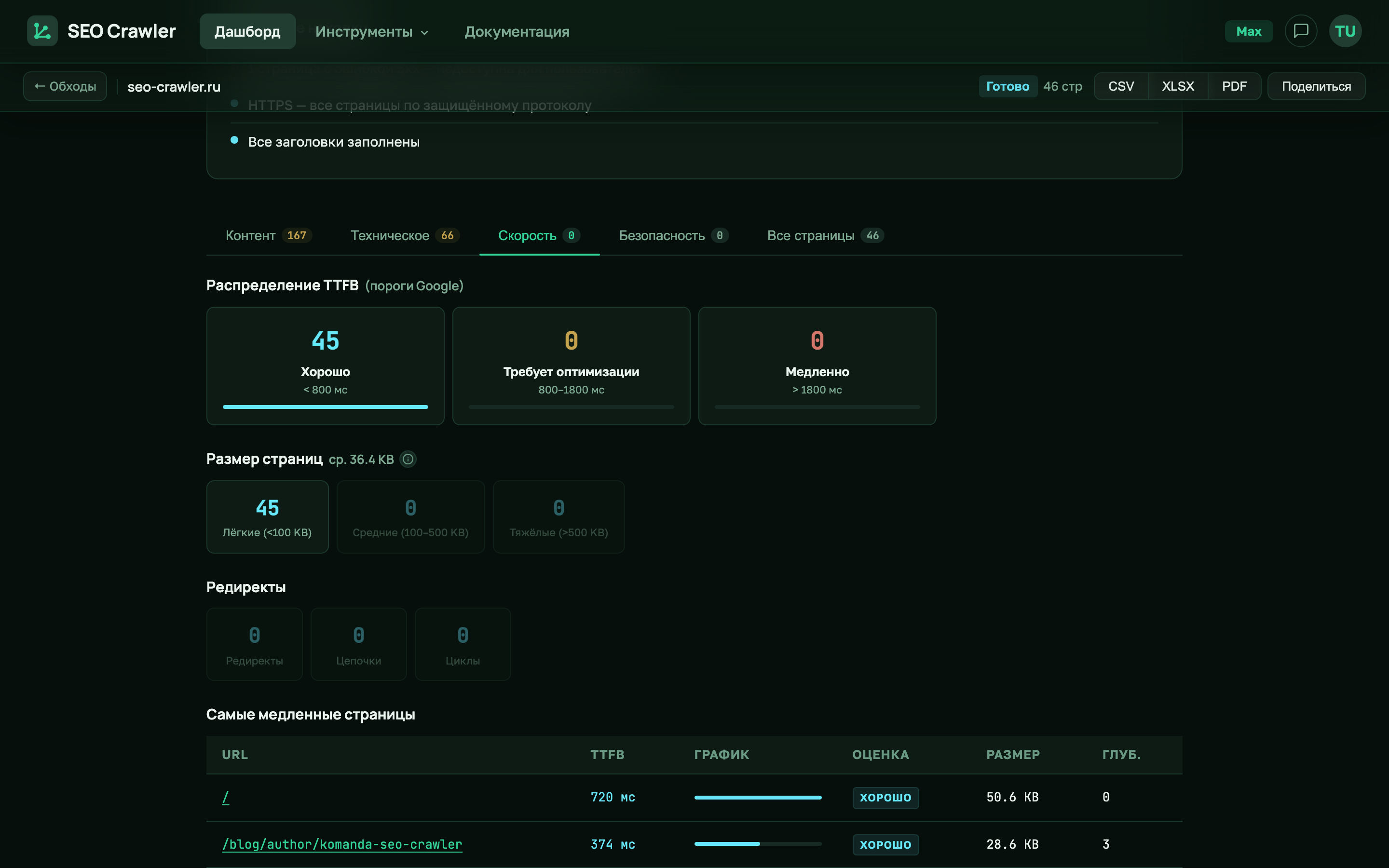
Task: Click the 374 мс value
Action: click(613, 844)
